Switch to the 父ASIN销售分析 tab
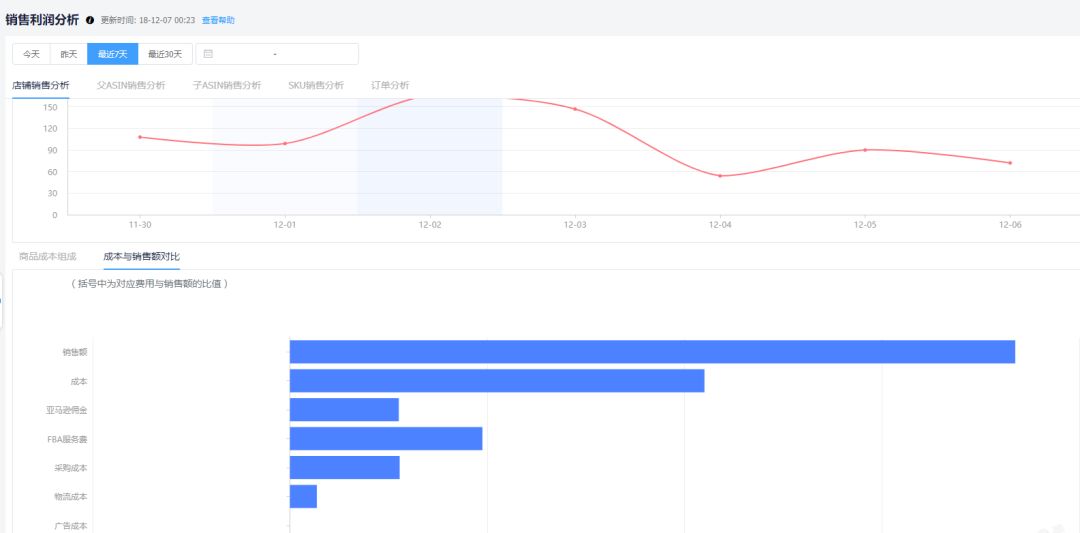1080x533 pixels. pos(131,85)
